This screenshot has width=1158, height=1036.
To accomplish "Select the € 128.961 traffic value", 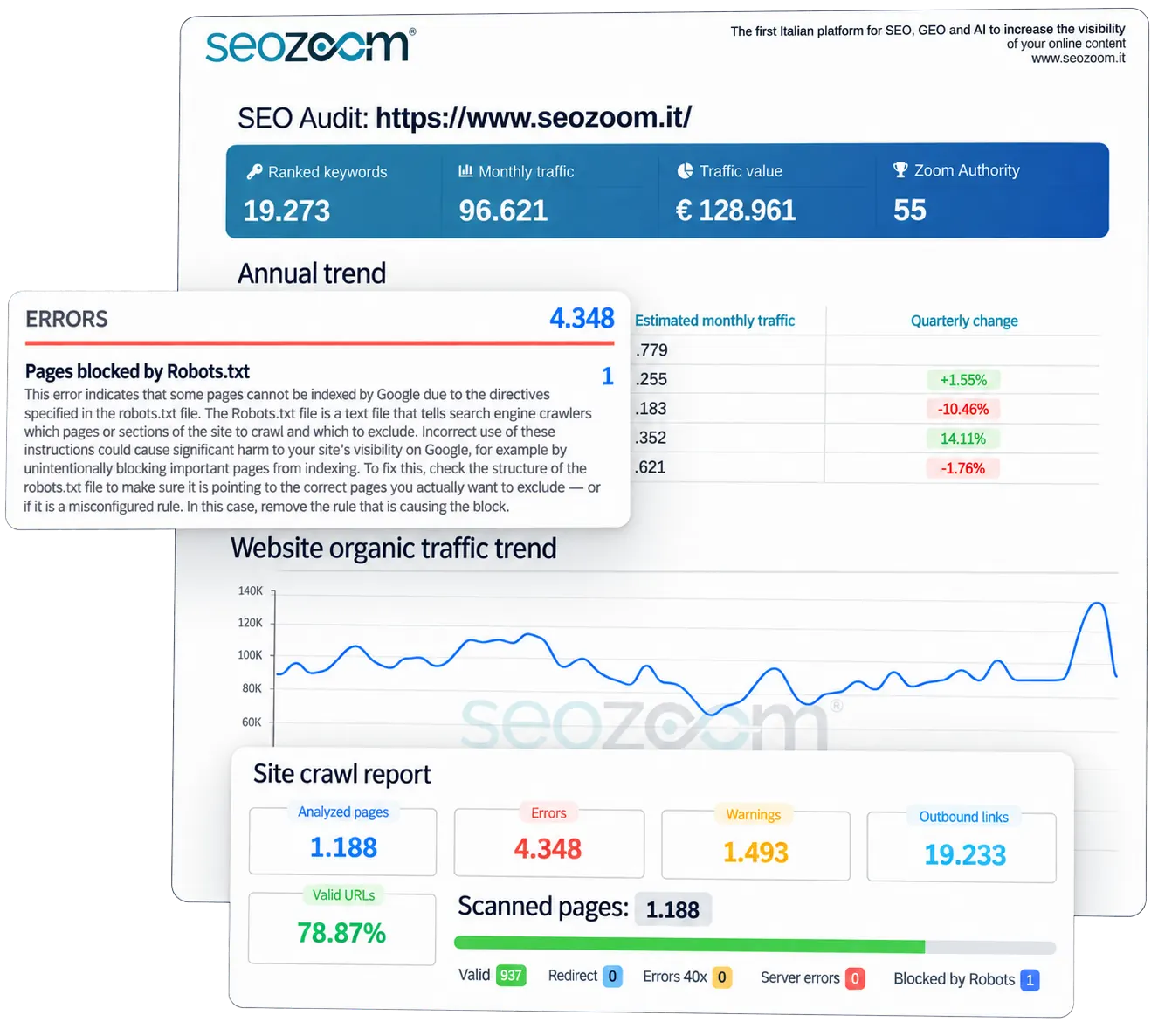I will coord(735,211).
